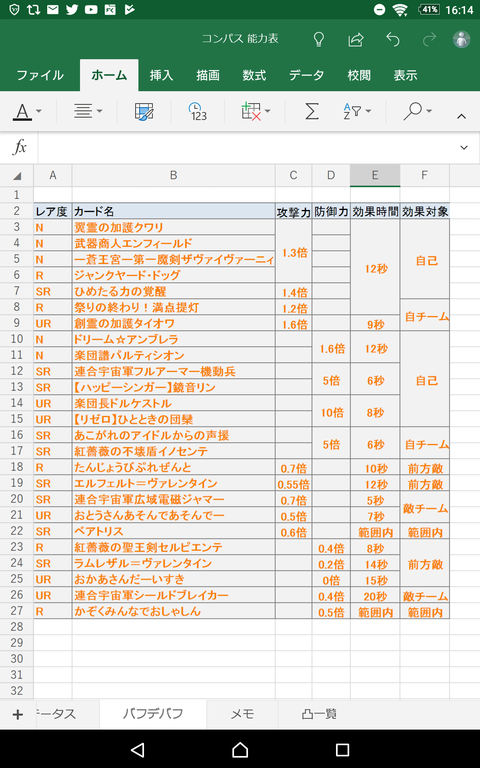
Task: Select cell 創霊の加護タイオワ
Action: [x=173, y=323]
